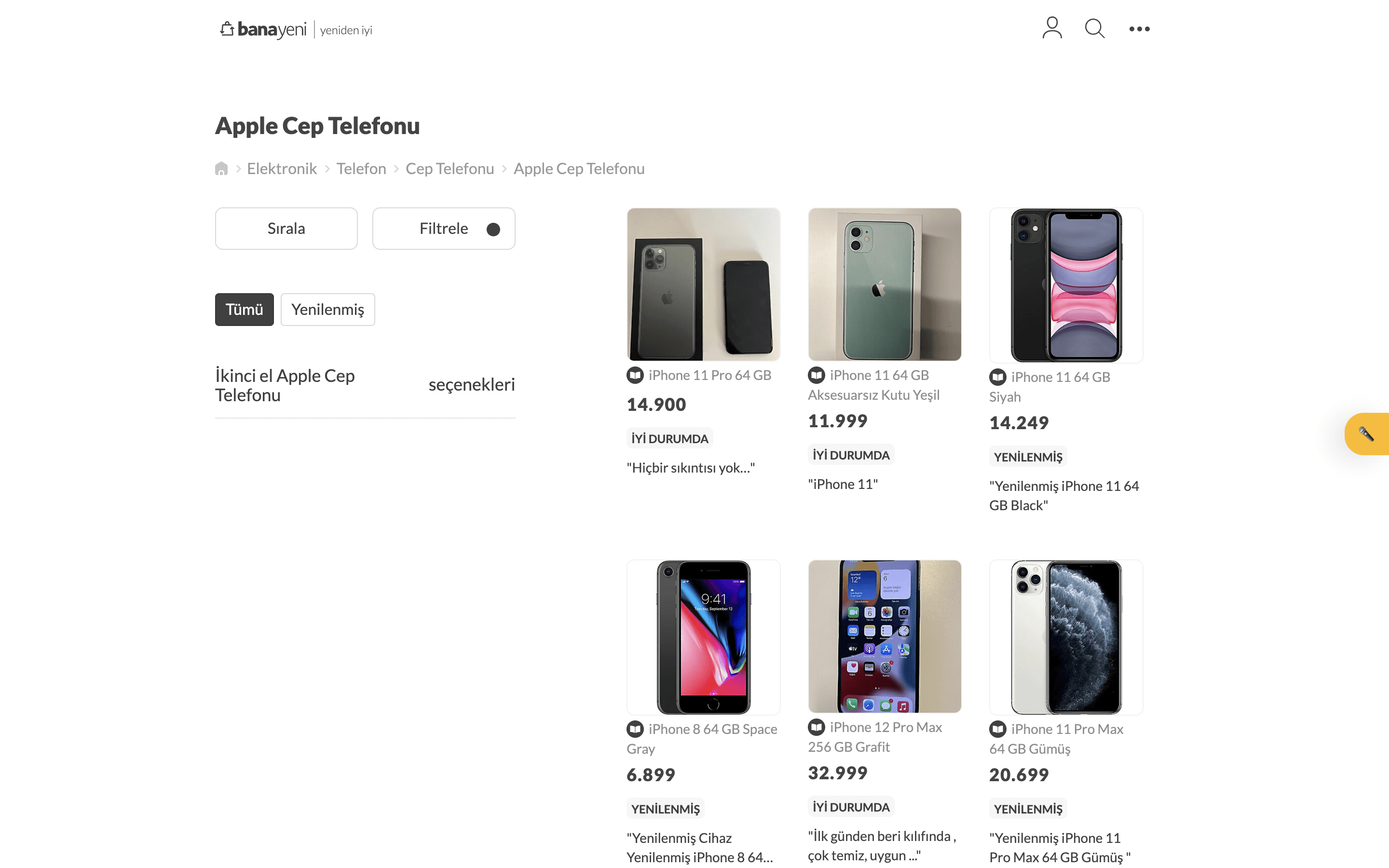1389x868 pixels.
Task: Click the search magnifier icon
Action: coord(1094,28)
